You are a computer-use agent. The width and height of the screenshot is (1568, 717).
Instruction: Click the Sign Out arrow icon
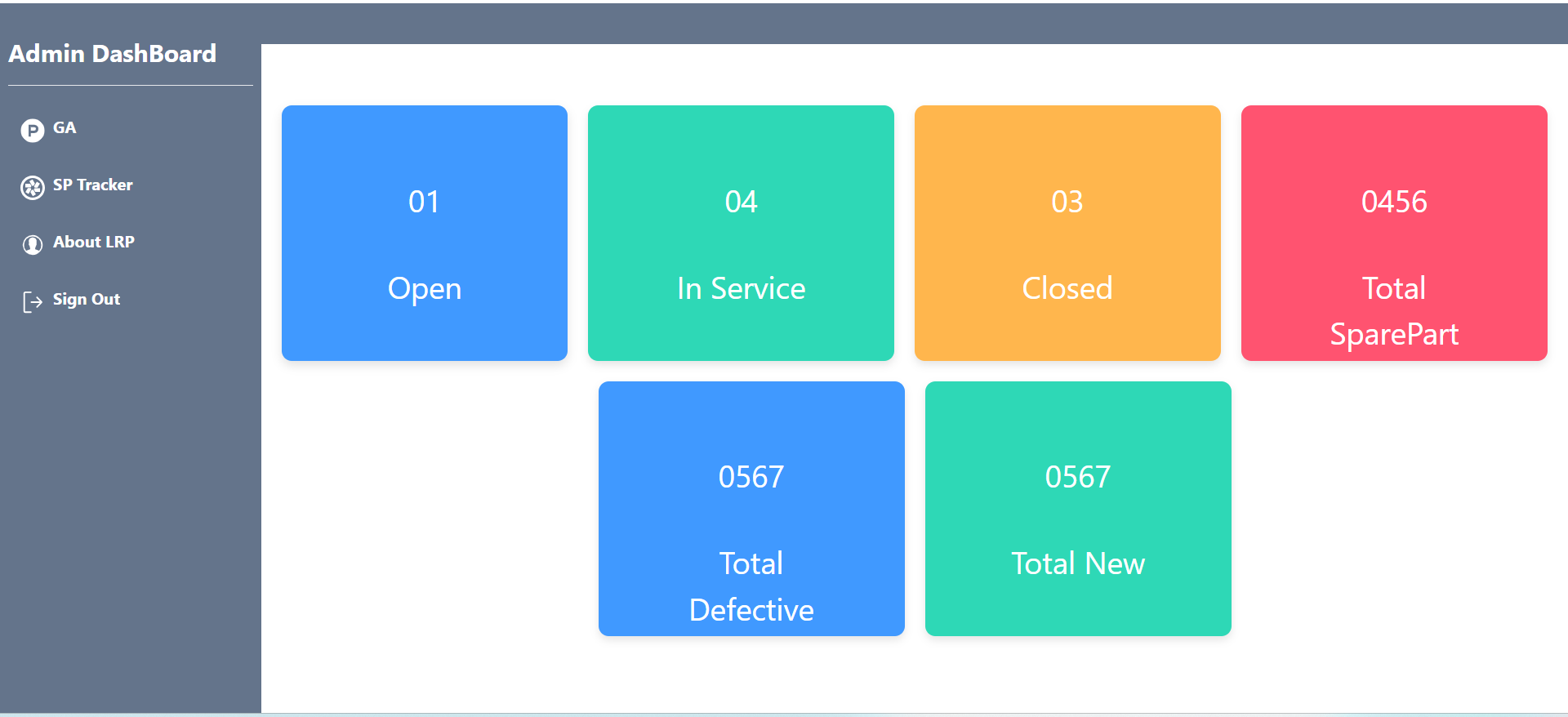pos(33,302)
